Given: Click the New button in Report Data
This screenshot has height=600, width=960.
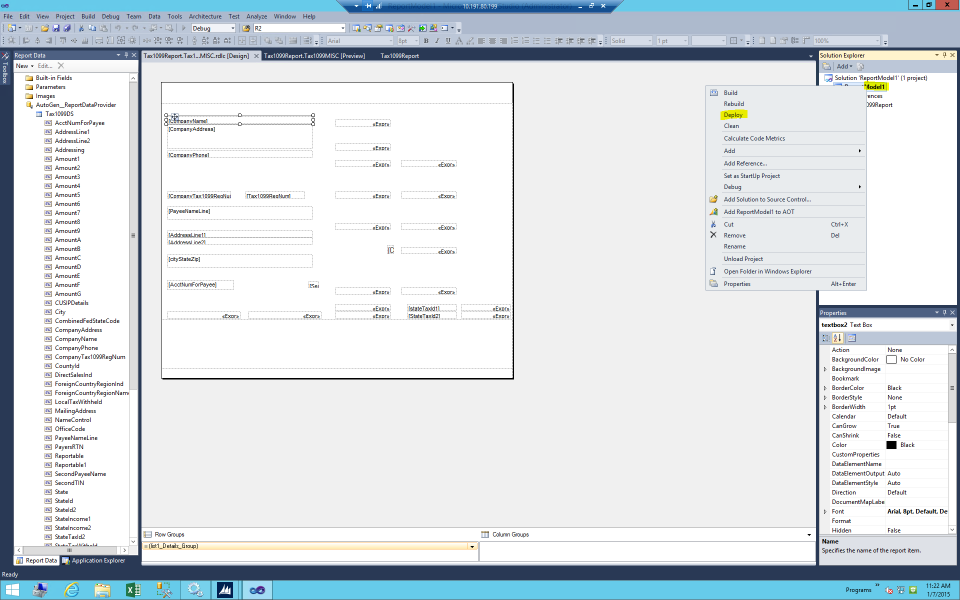Looking at the screenshot, I should (x=22, y=64).
